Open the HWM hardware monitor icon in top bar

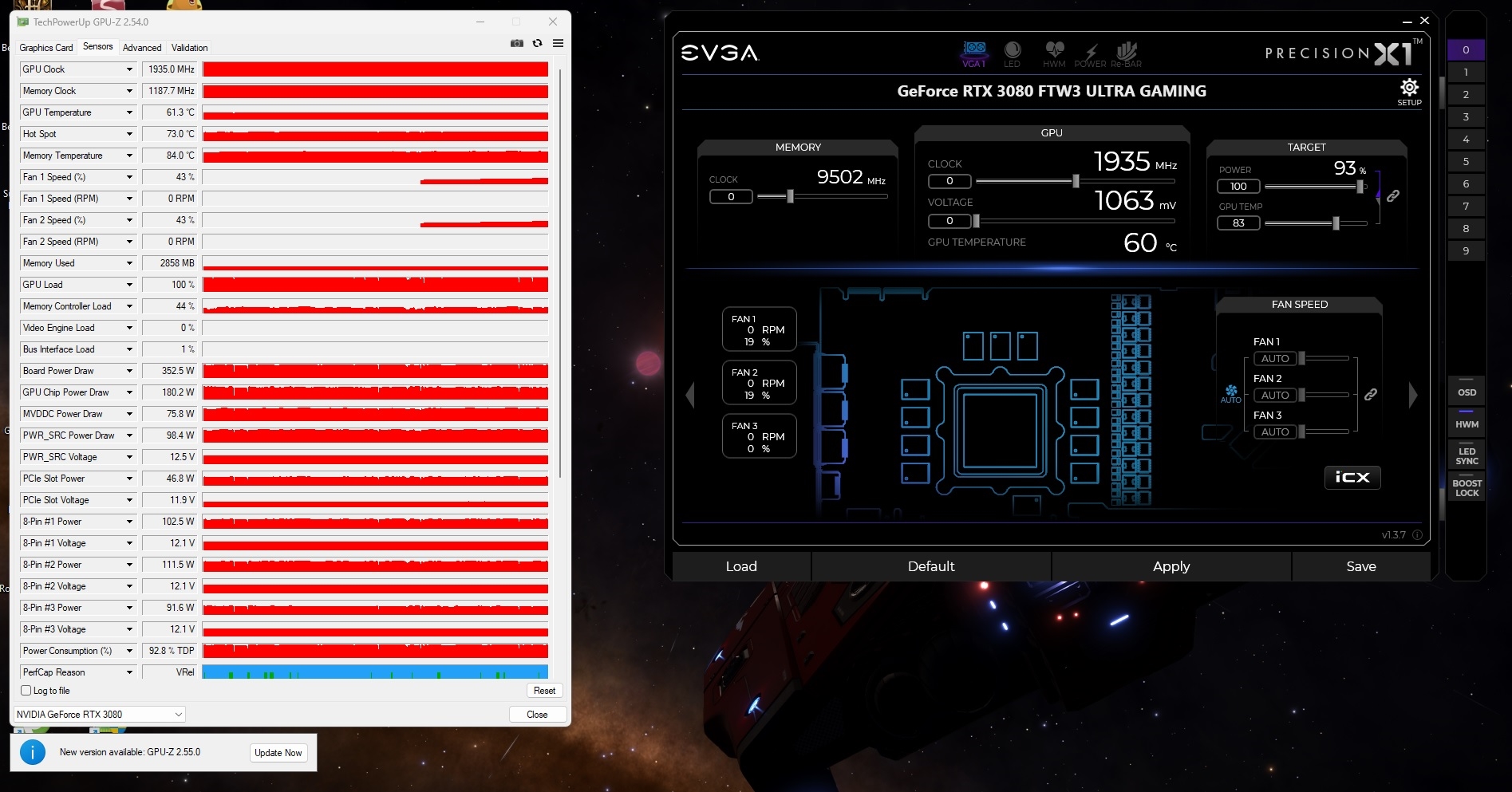(x=1054, y=54)
